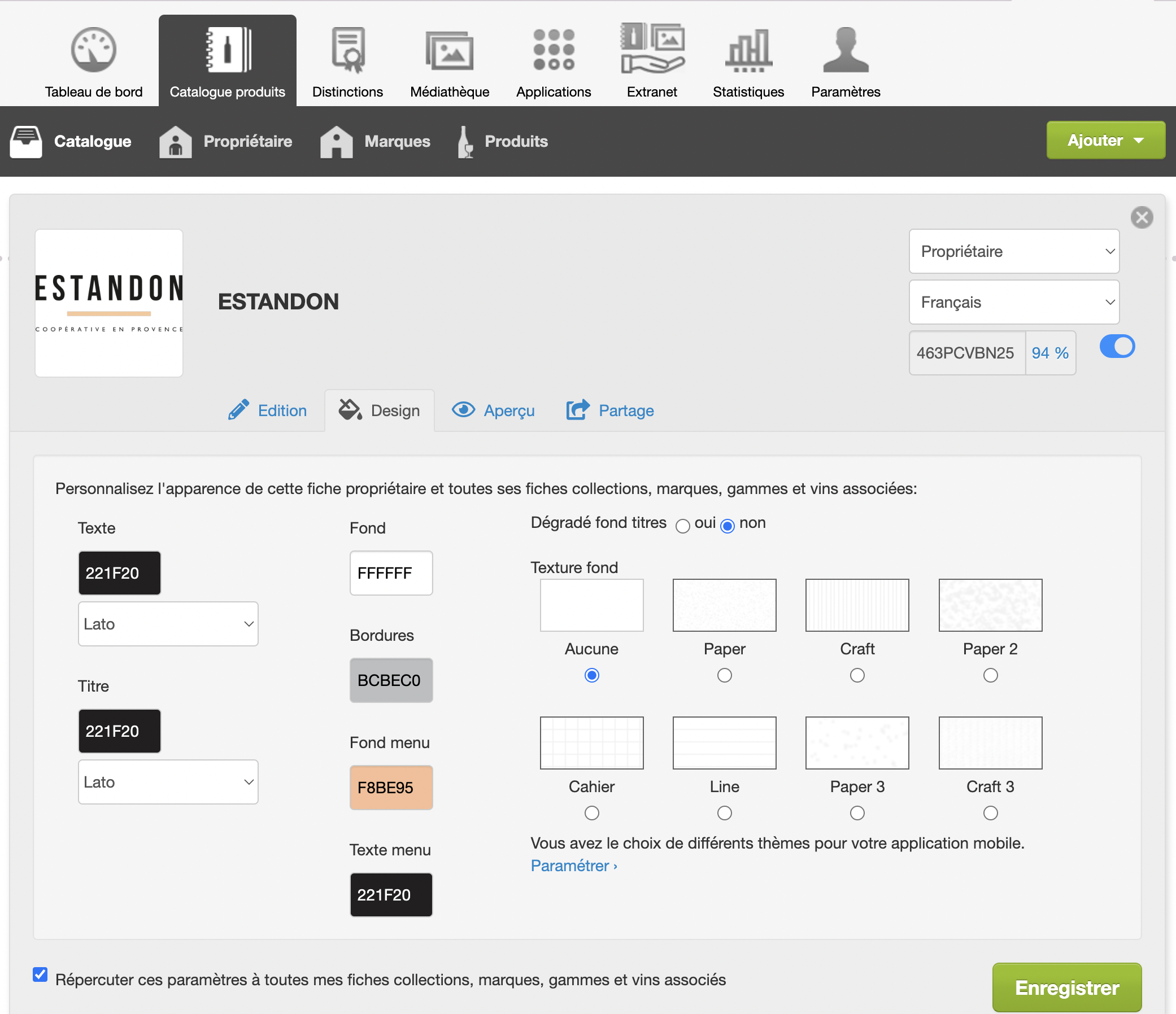Click the ESTANDON logo thumbnail
This screenshot has width=1176, height=1014.
point(109,303)
